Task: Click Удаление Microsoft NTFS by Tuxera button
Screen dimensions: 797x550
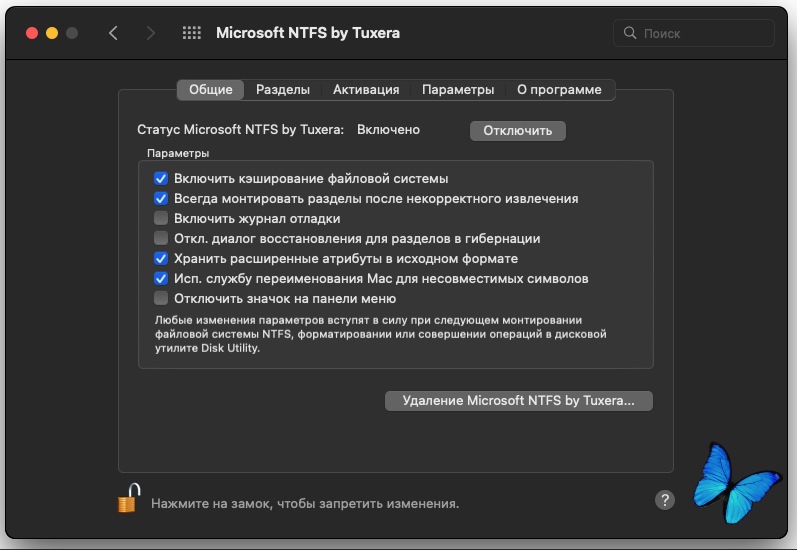Action: click(x=518, y=401)
